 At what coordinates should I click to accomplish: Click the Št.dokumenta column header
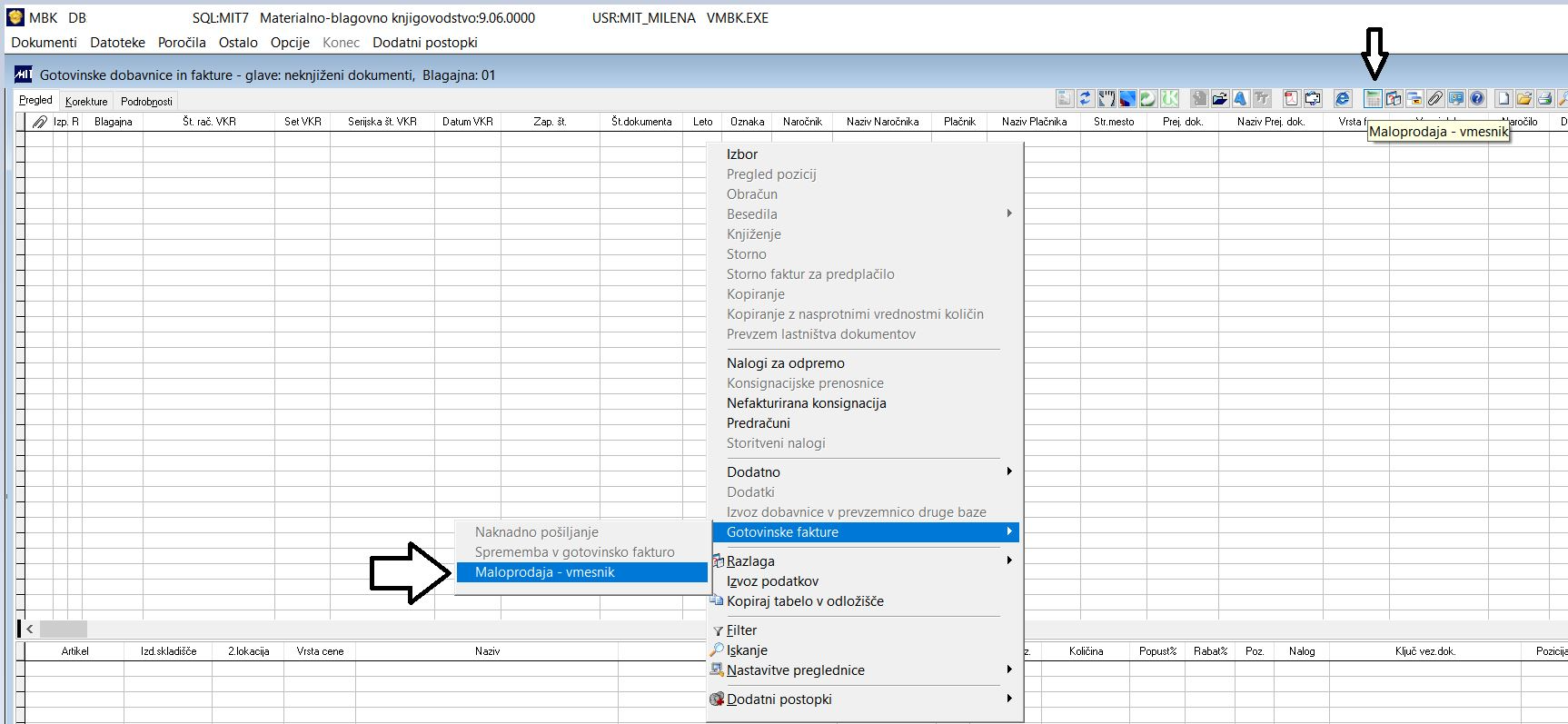[x=641, y=122]
